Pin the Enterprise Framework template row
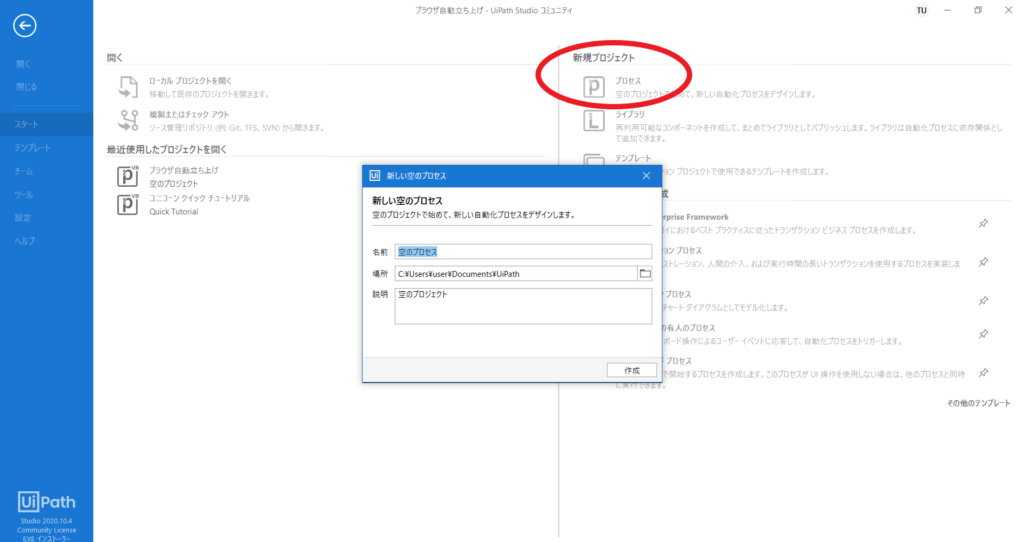The image size is (1024, 542). pos(983,223)
